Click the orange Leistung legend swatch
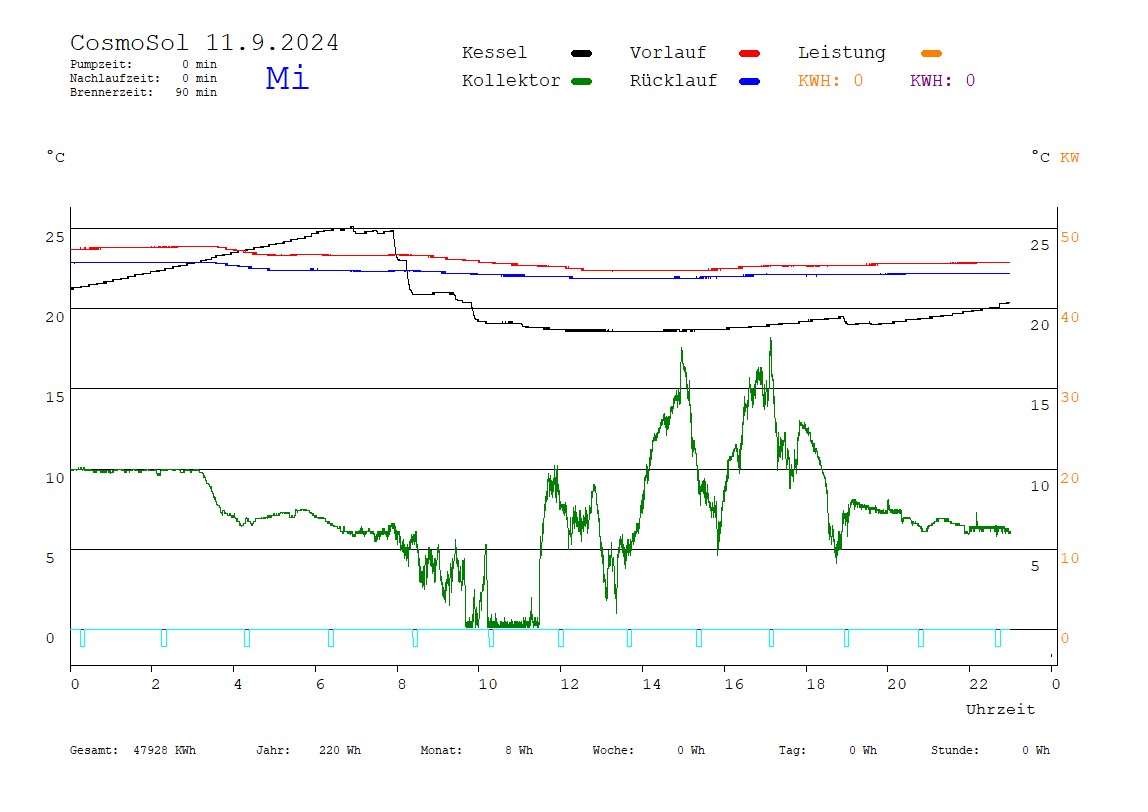This screenshot has height=812, width=1148. 931,53
